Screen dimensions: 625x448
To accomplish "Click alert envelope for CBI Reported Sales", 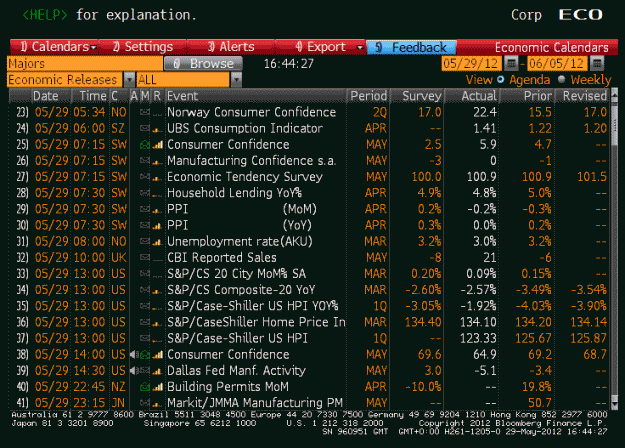I will click(145, 258).
